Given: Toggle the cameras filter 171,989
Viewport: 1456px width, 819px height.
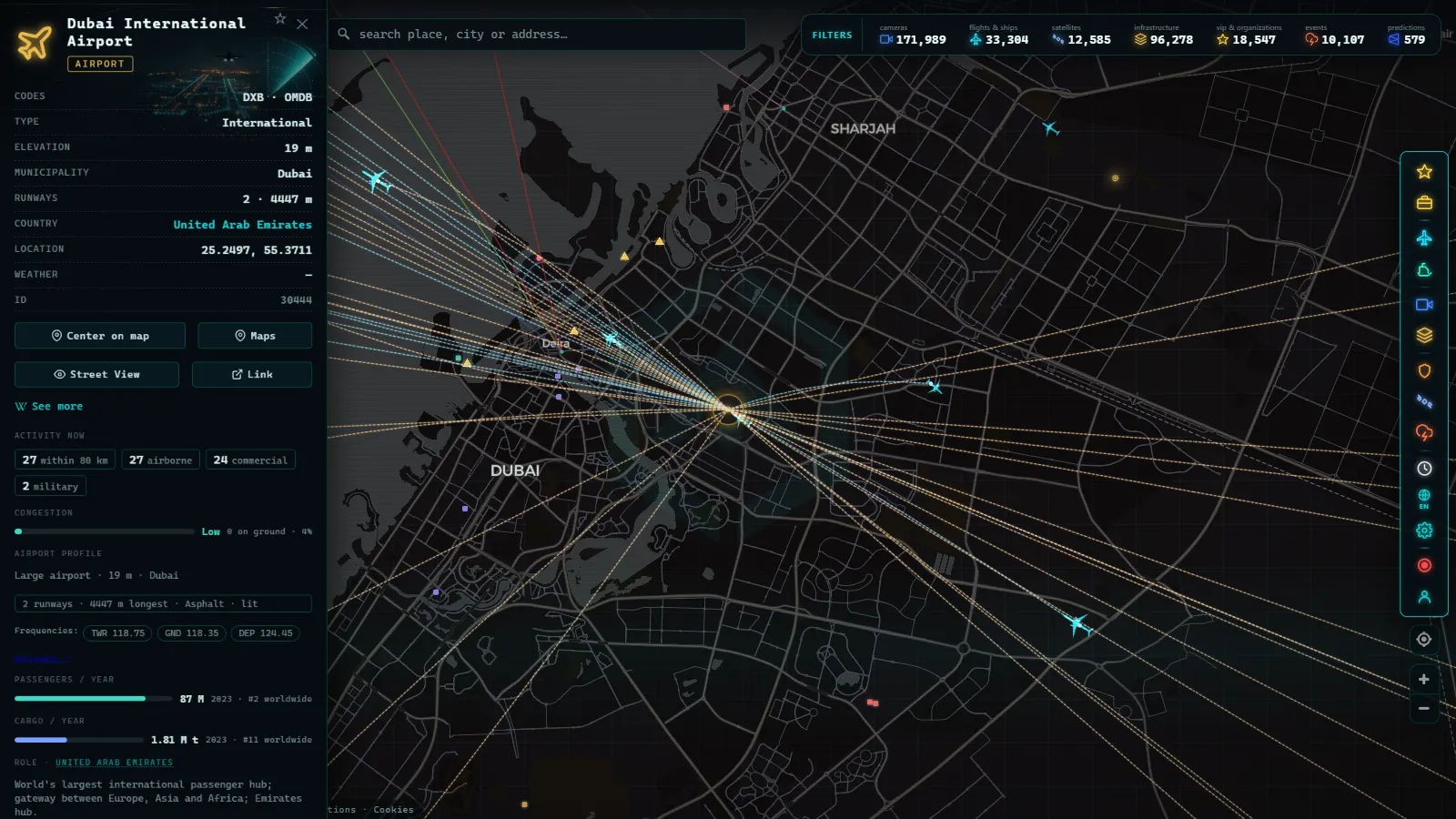Looking at the screenshot, I should coord(913,35).
